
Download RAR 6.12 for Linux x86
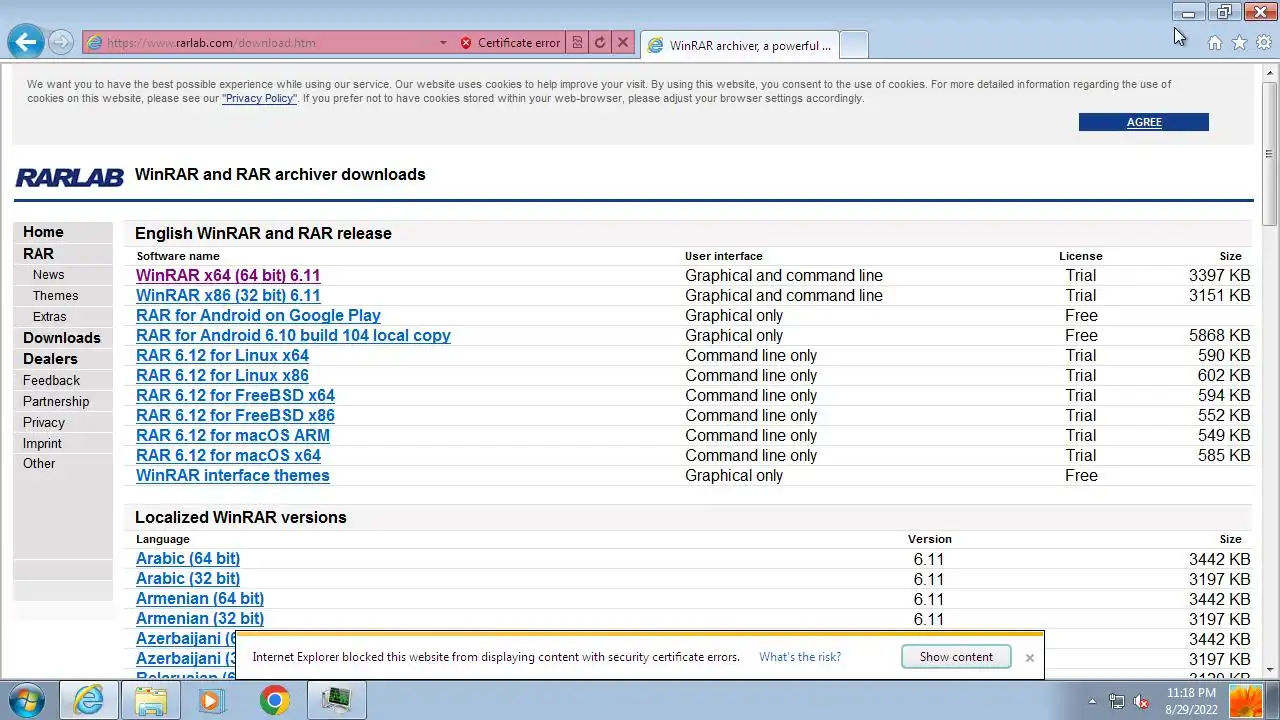pyautogui.click(x=222, y=375)
